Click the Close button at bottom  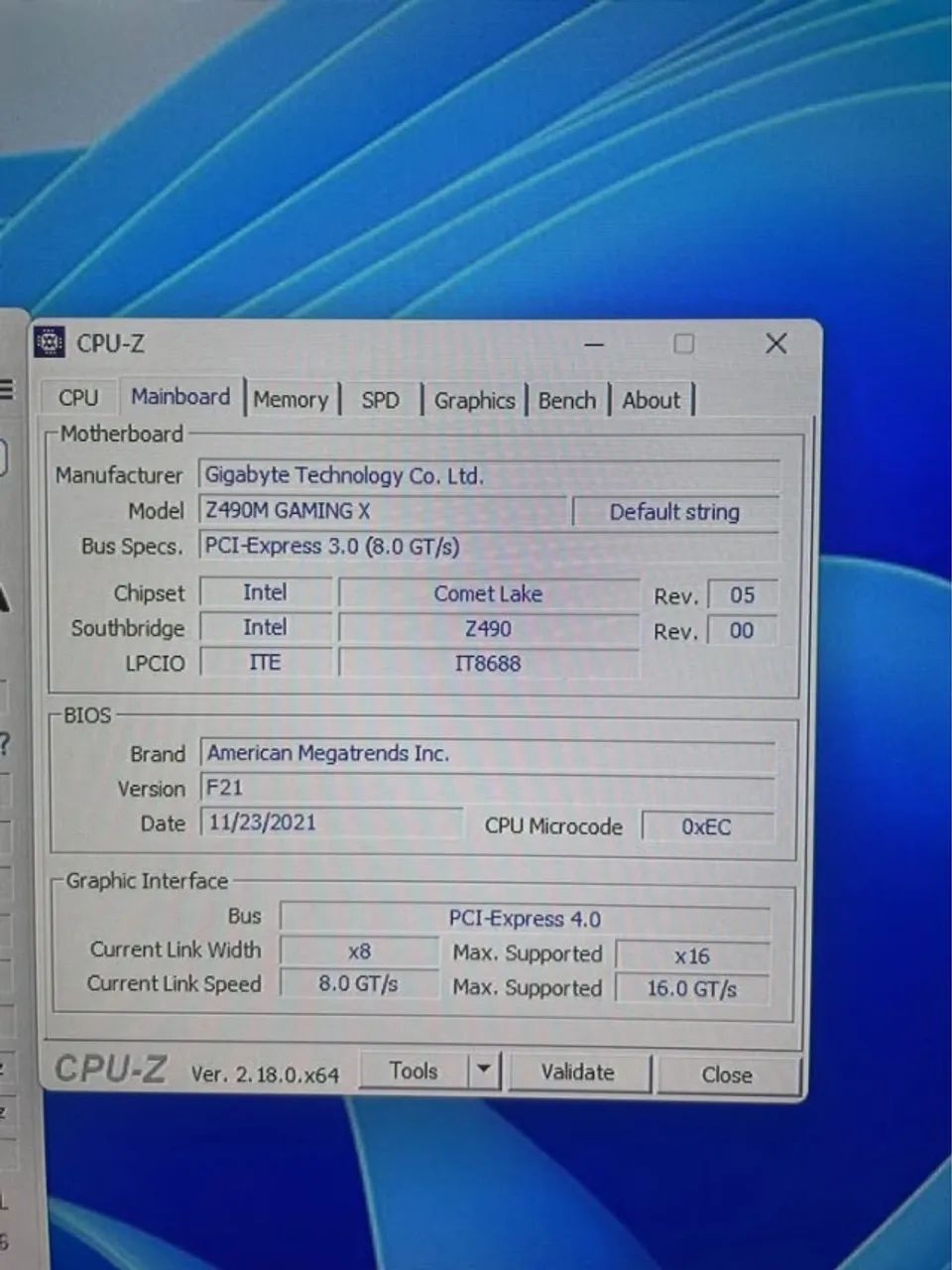pyautogui.click(x=727, y=1075)
